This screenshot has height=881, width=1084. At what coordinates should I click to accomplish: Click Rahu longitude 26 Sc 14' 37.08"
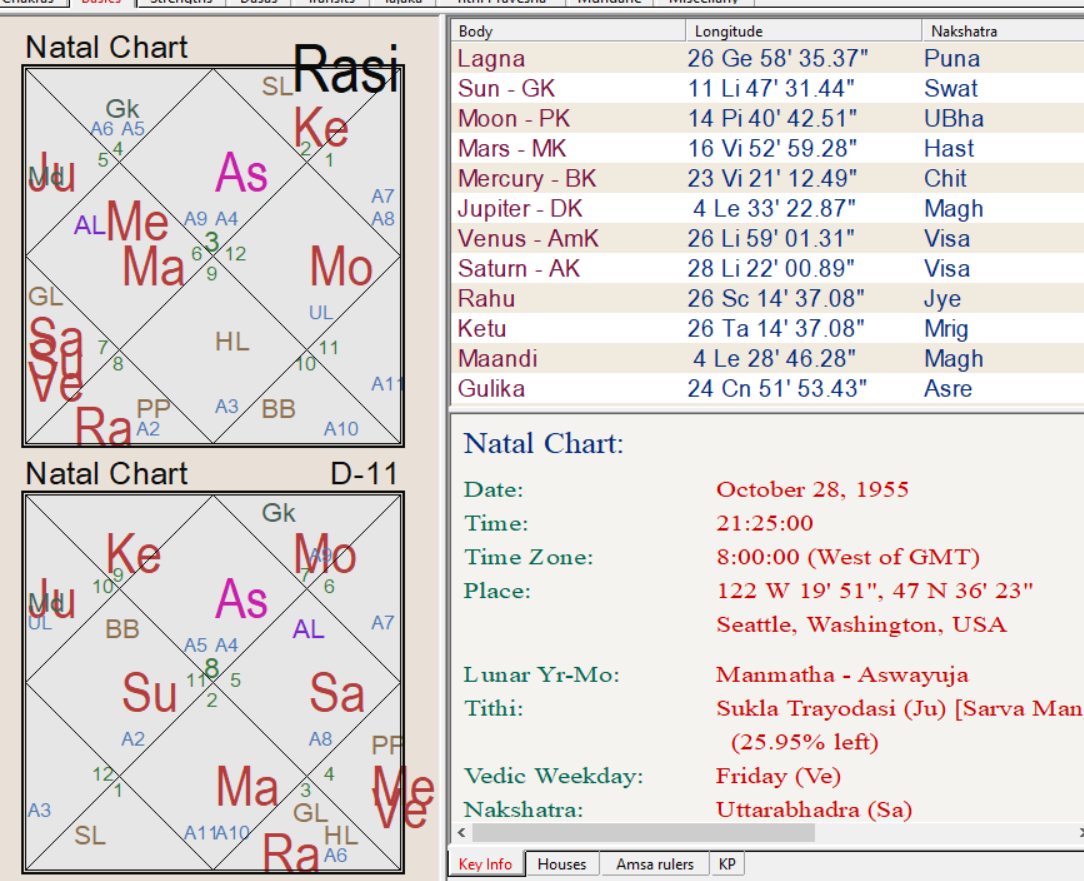point(776,299)
